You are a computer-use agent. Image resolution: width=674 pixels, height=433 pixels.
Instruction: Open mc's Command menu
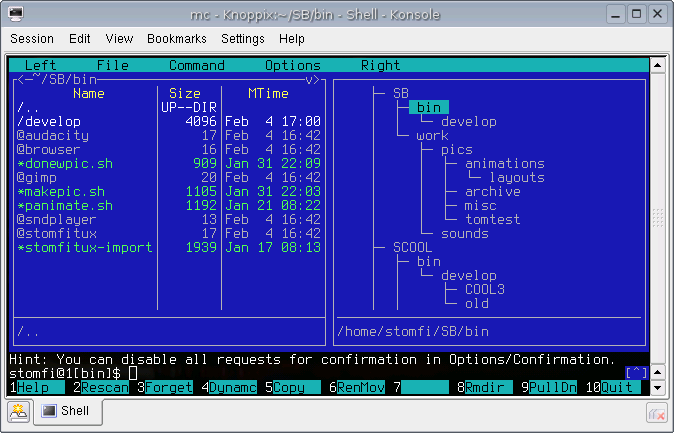click(x=196, y=65)
